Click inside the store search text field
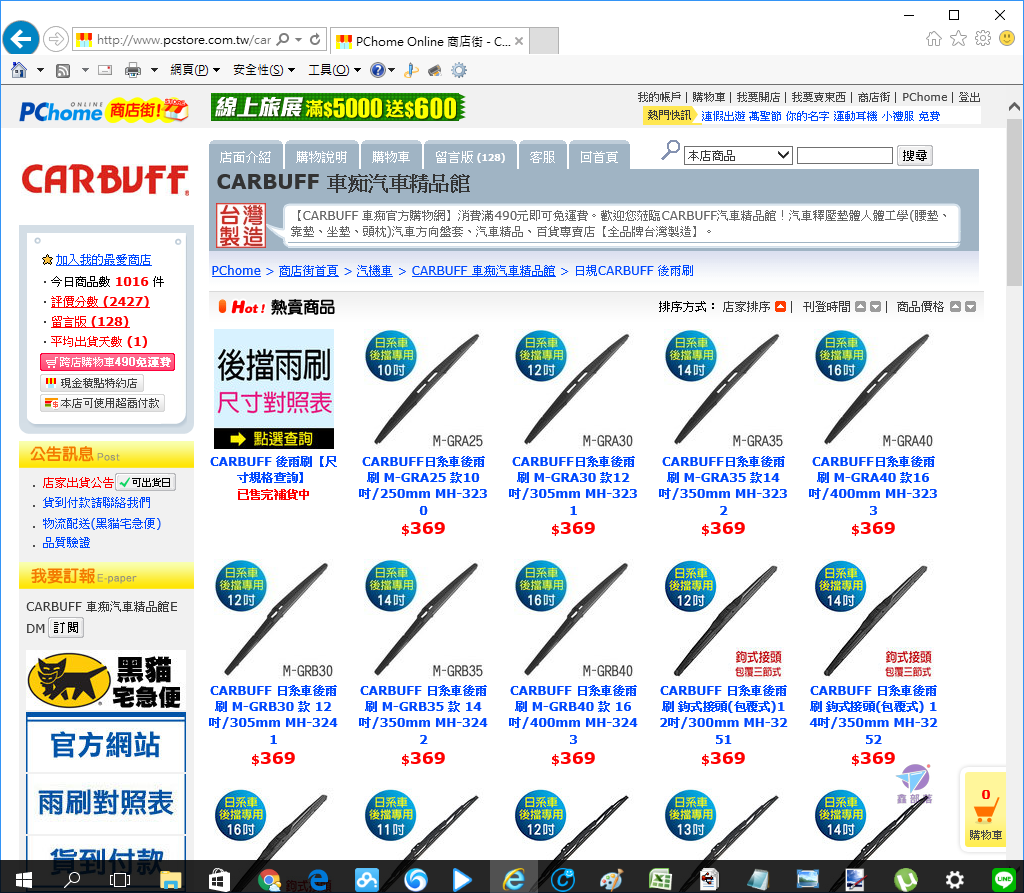The image size is (1024, 893). click(844, 155)
